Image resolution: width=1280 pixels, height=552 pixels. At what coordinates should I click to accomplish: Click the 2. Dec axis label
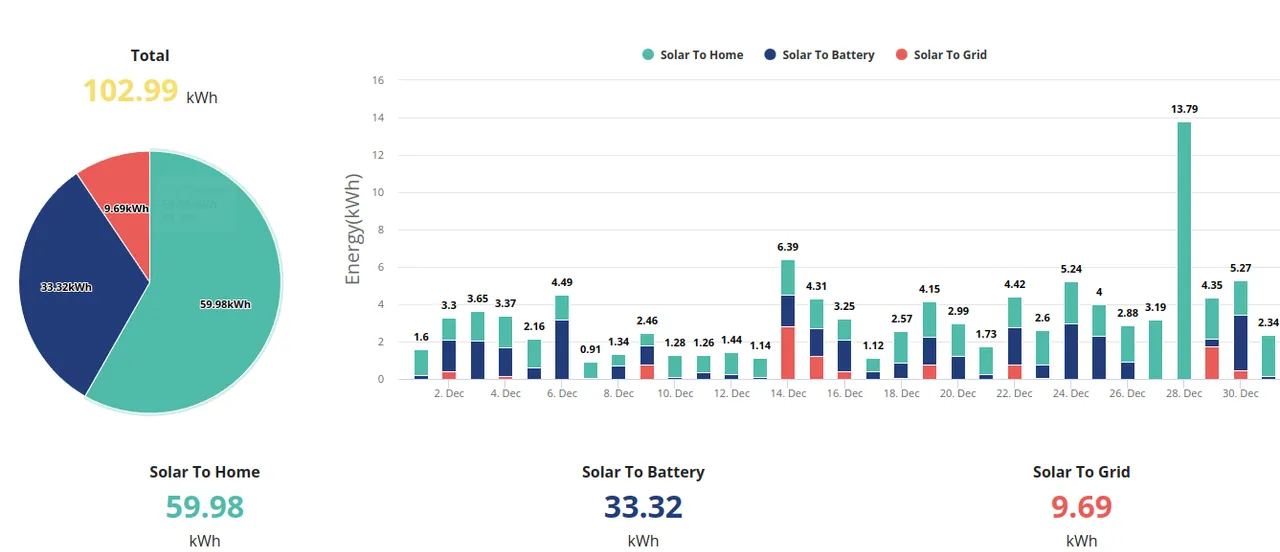coord(449,394)
